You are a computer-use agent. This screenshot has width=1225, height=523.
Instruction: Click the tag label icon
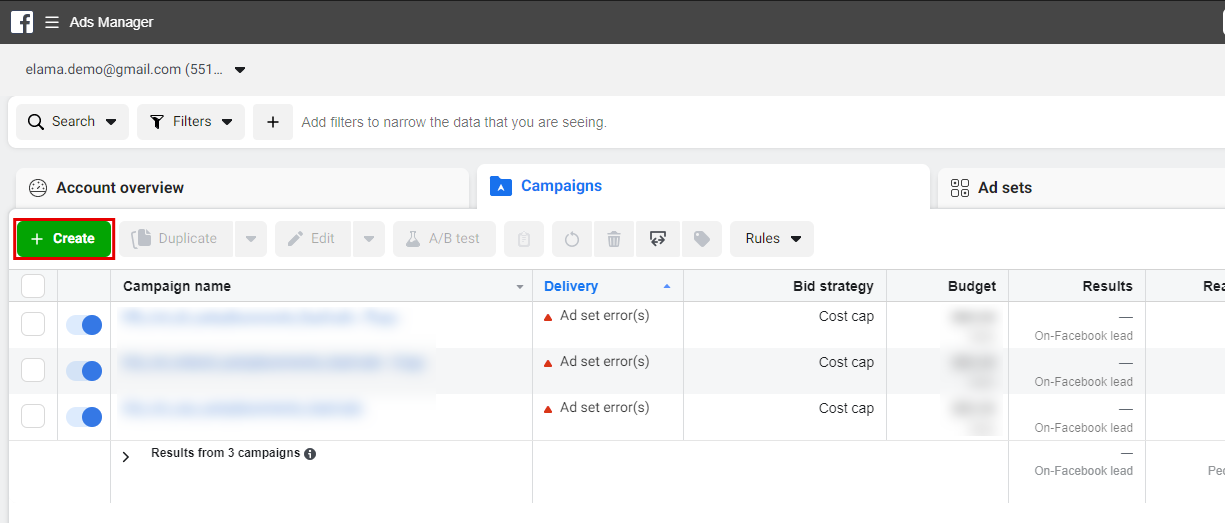(x=702, y=239)
